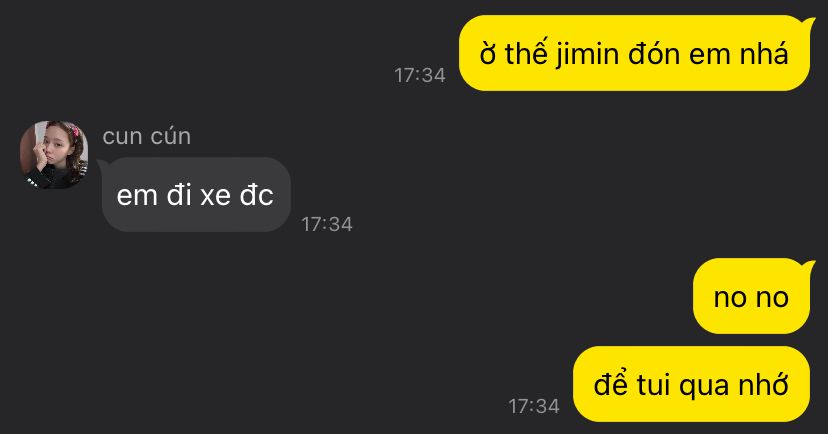Click the 17:34 timestamp after "em đi xe đc"

pos(327,224)
